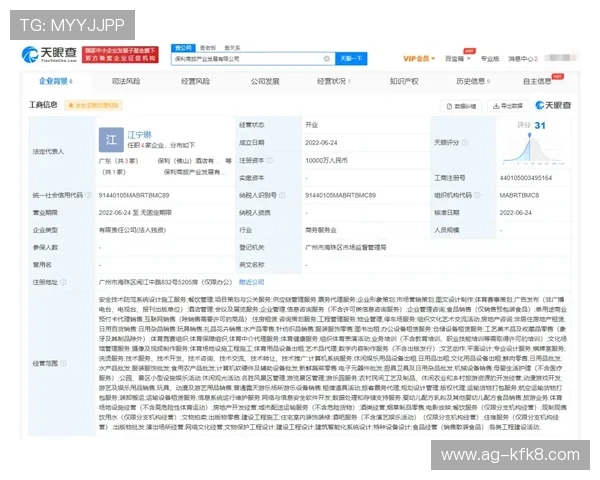Click the 保利商旅产业发展有… company link

pyautogui.click(x=195, y=172)
